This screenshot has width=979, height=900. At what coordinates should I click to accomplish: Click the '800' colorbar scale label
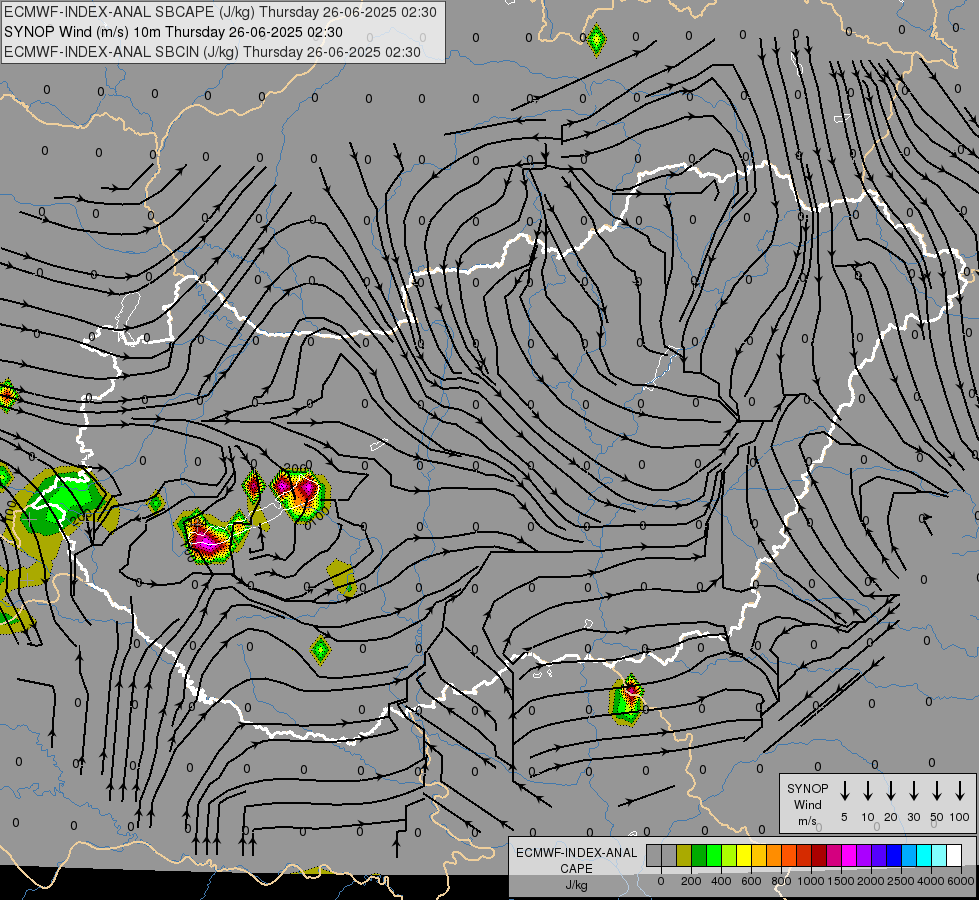[x=781, y=881]
